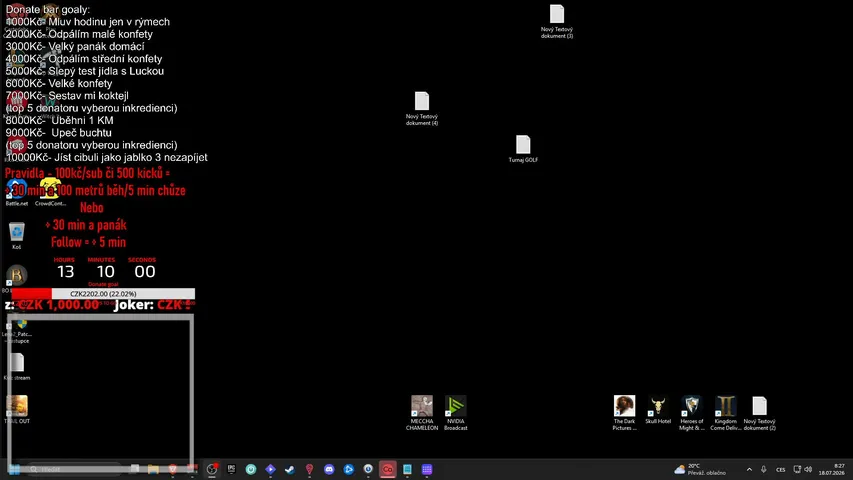Screen dimensions: 853x480
Task: Open Discord from the taskbar
Action: coord(329,469)
